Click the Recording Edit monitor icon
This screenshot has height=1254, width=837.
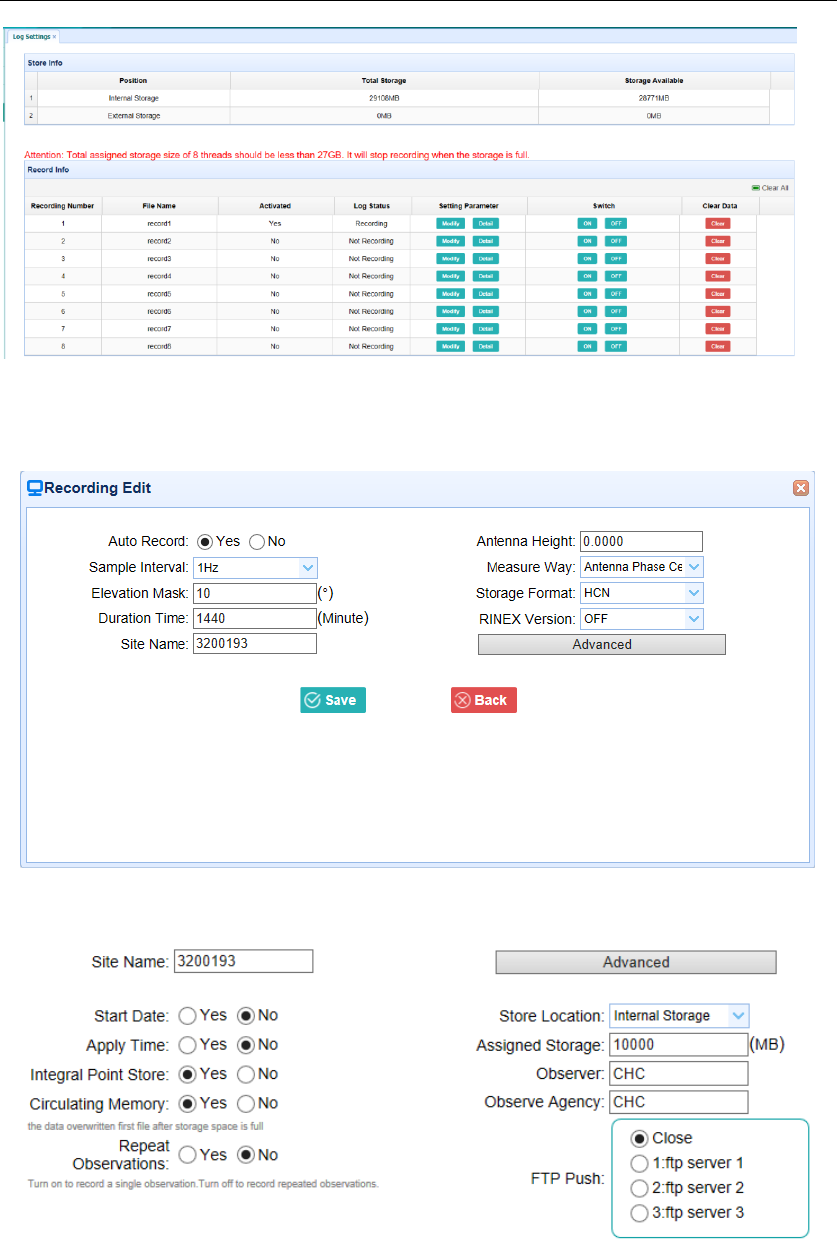pyautogui.click(x=35, y=488)
